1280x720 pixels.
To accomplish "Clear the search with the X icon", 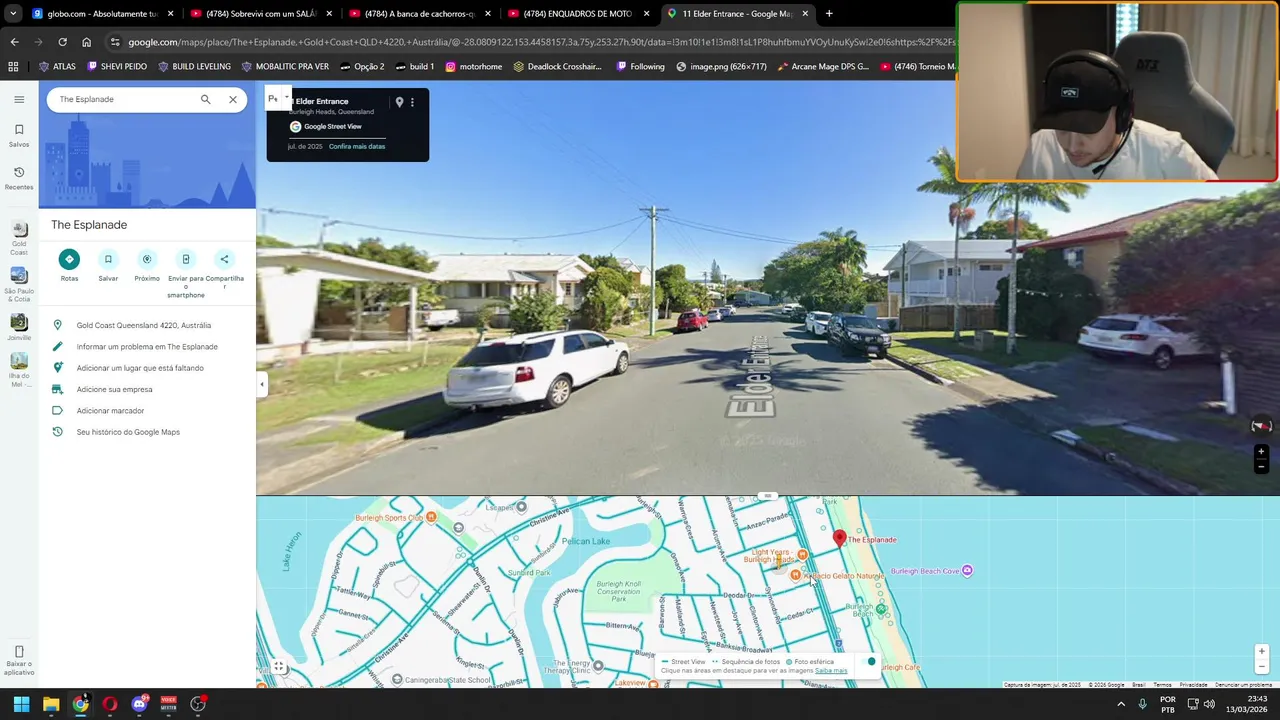I will pos(233,99).
